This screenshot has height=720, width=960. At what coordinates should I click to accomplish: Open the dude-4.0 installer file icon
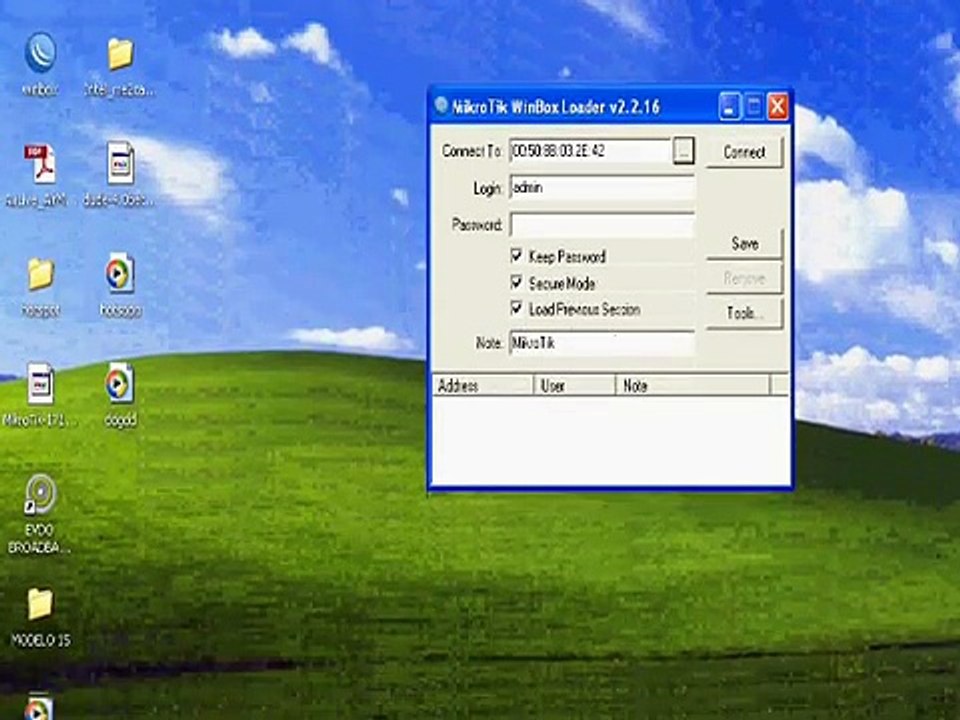pyautogui.click(x=121, y=163)
